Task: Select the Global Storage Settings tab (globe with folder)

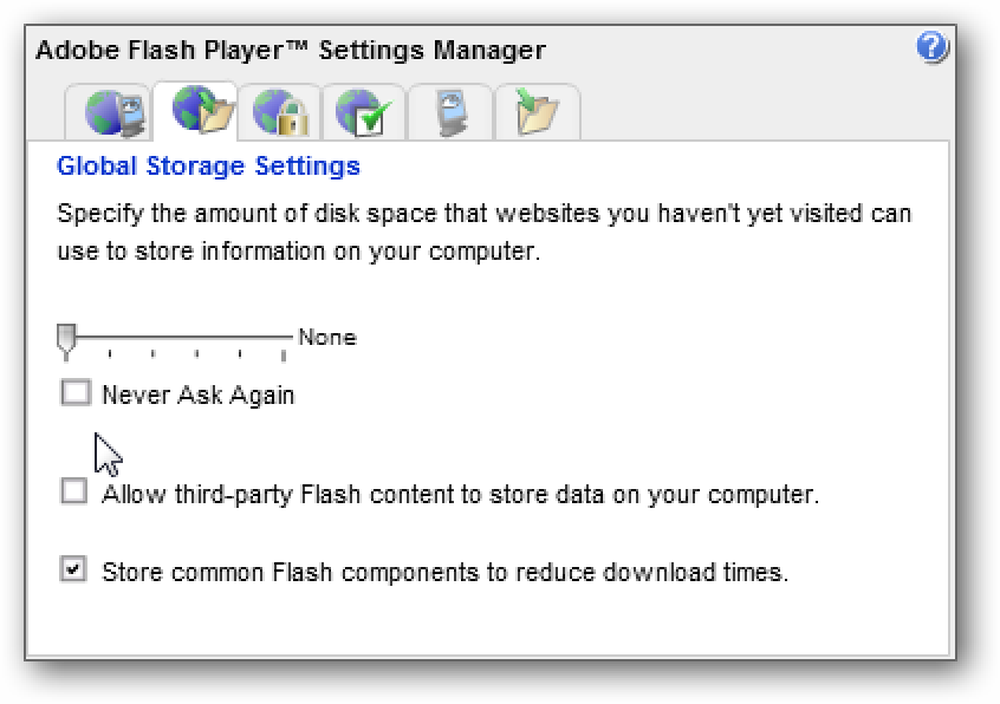Action: point(196,110)
